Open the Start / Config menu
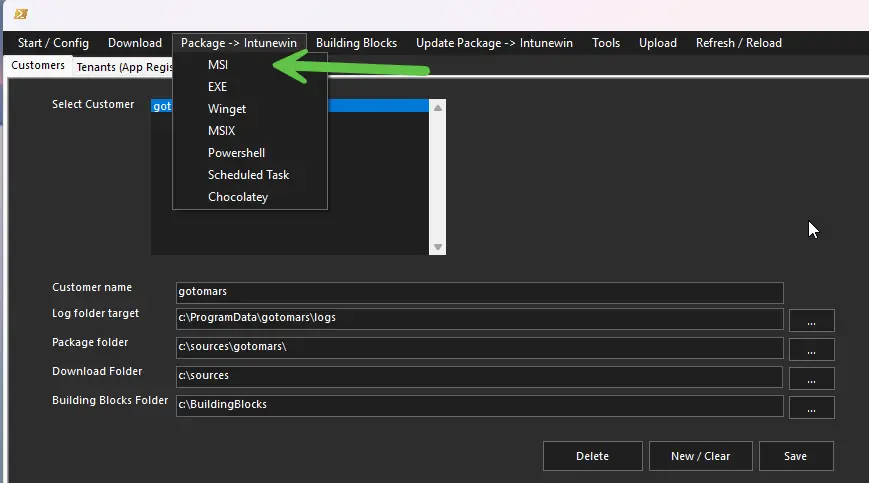The height and width of the screenshot is (483, 869). (x=53, y=43)
